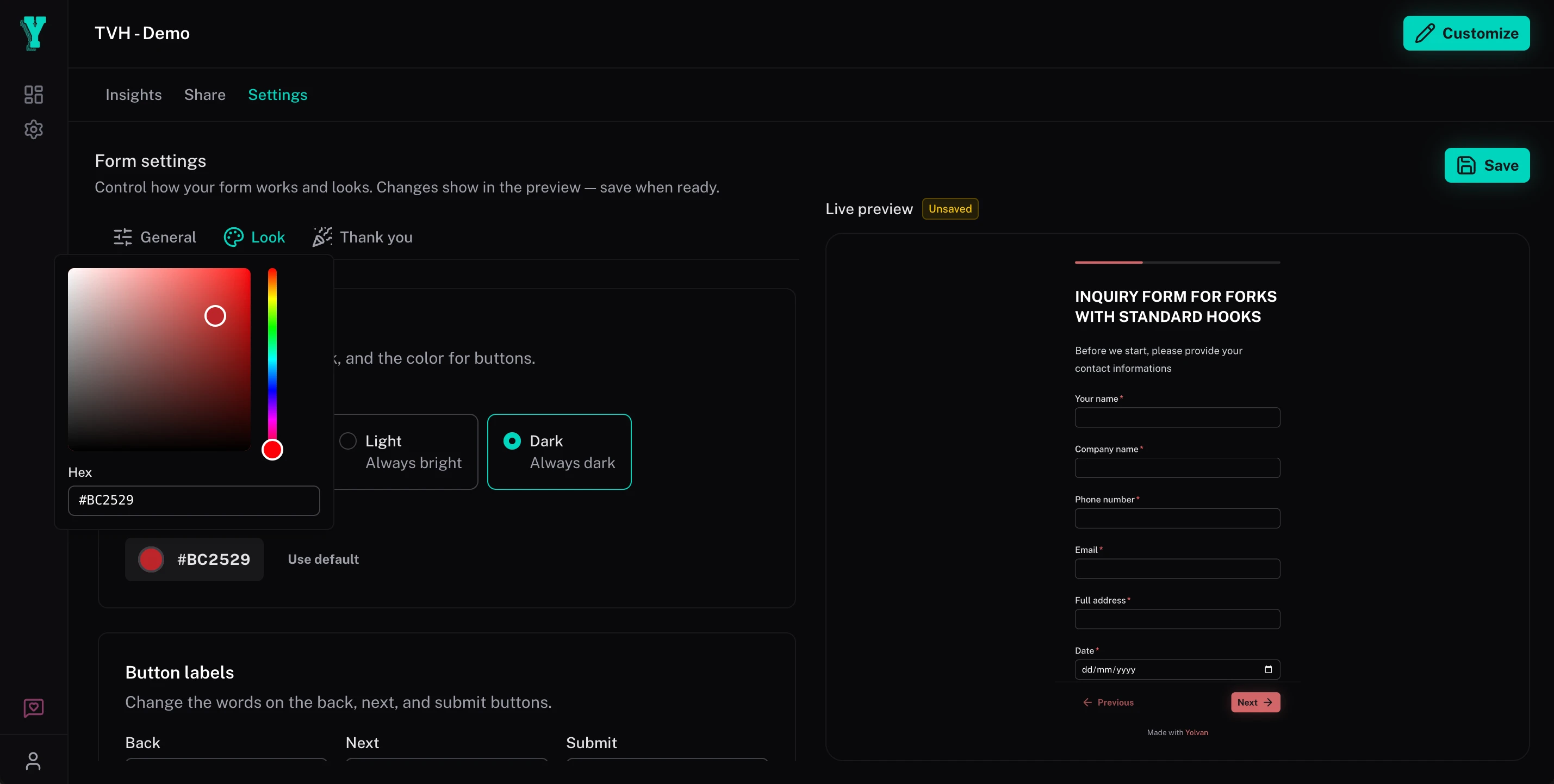Click the Phone number field in preview
1554x784 pixels.
[x=1177, y=519]
